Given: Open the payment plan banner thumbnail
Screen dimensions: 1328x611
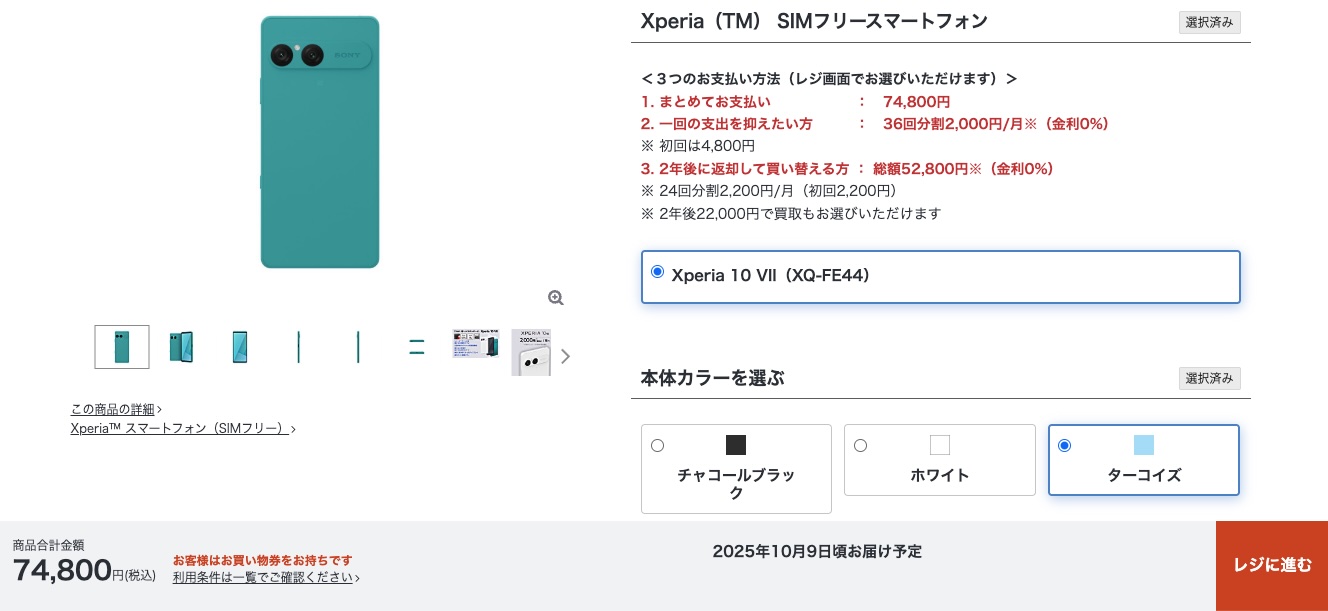Looking at the screenshot, I should 475,344.
